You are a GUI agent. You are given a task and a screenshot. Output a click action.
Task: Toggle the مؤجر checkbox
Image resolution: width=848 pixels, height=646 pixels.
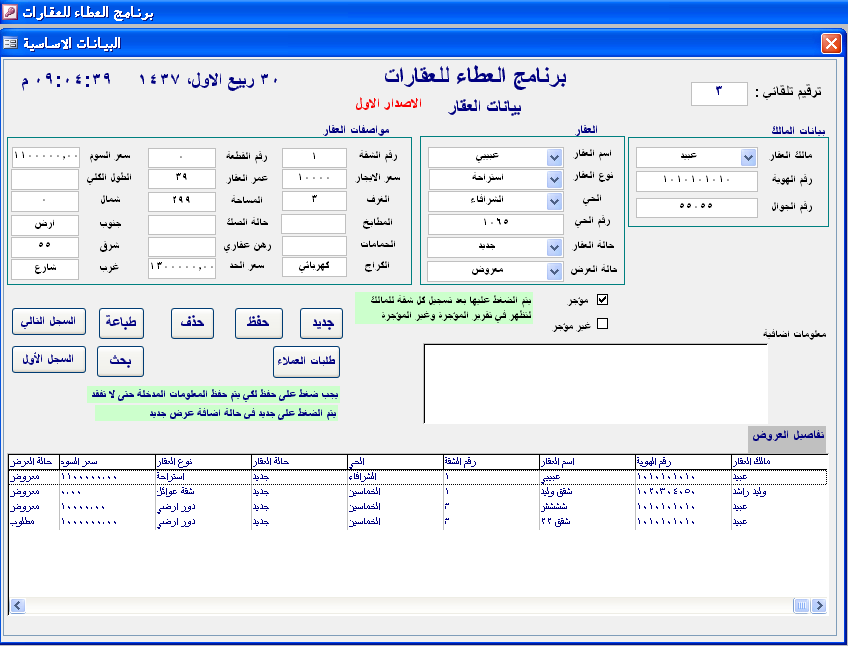(x=602, y=300)
